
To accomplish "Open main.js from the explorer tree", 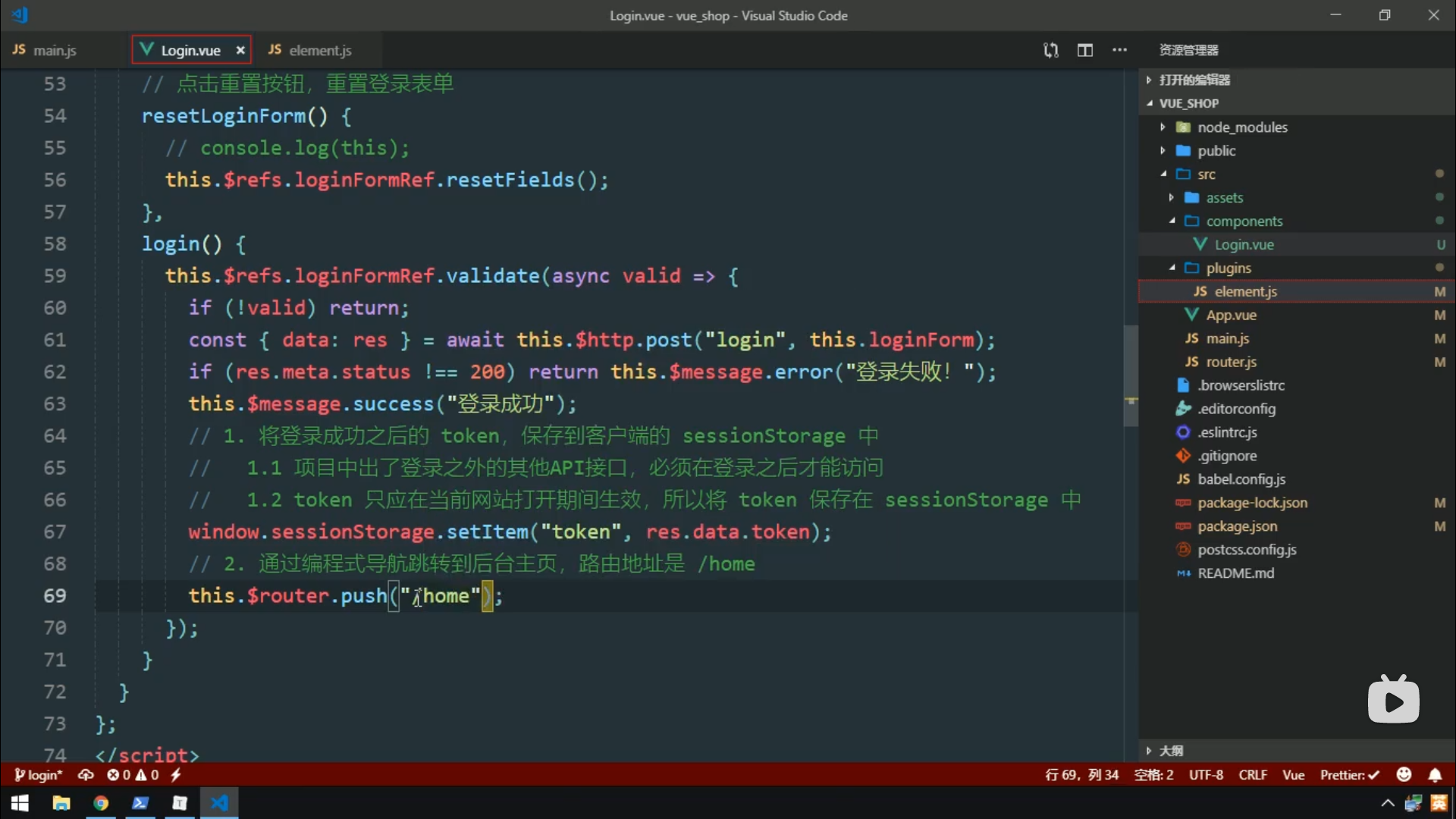I will (1297, 338).
